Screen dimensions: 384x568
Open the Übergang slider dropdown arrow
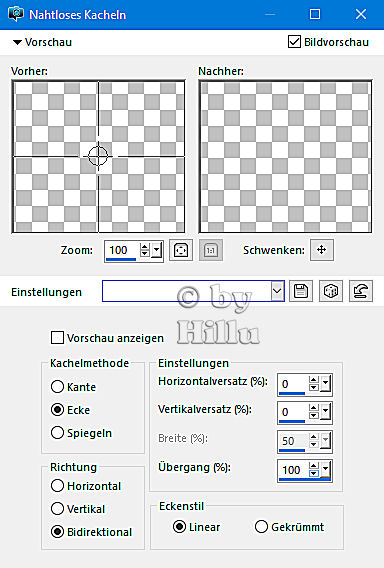point(326,469)
